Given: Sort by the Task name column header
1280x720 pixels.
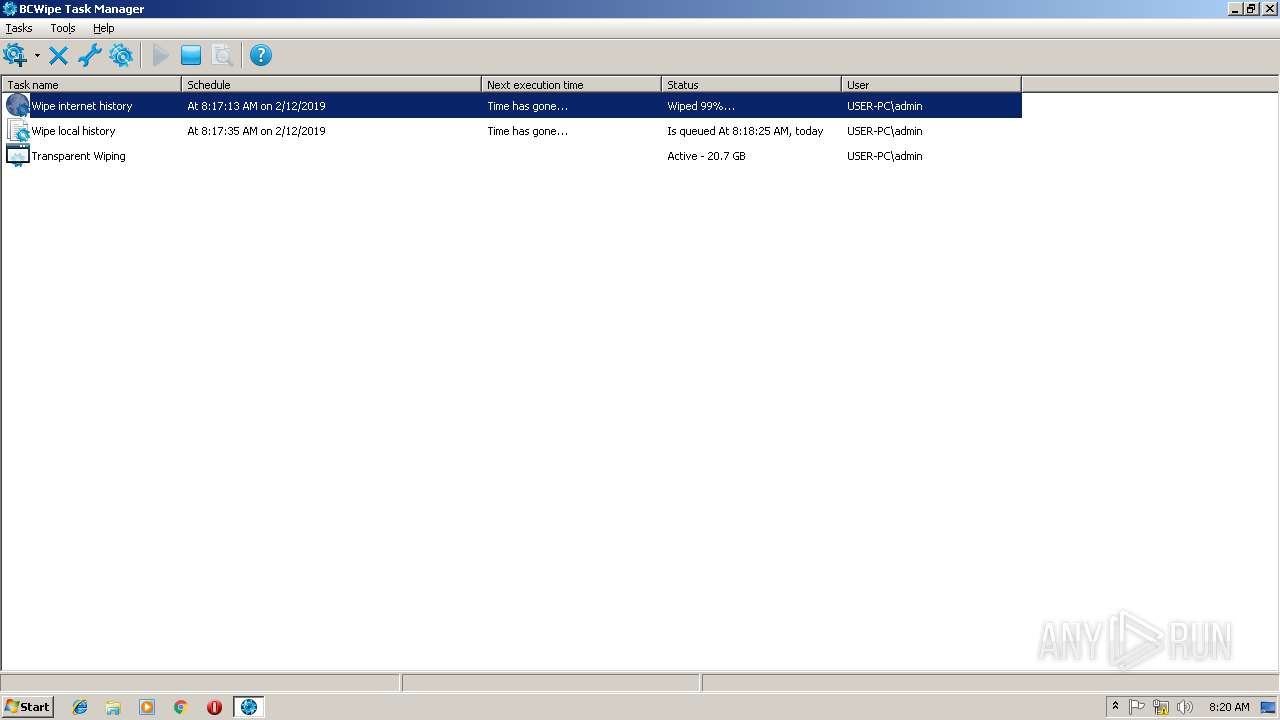Looking at the screenshot, I should pyautogui.click(x=91, y=85).
